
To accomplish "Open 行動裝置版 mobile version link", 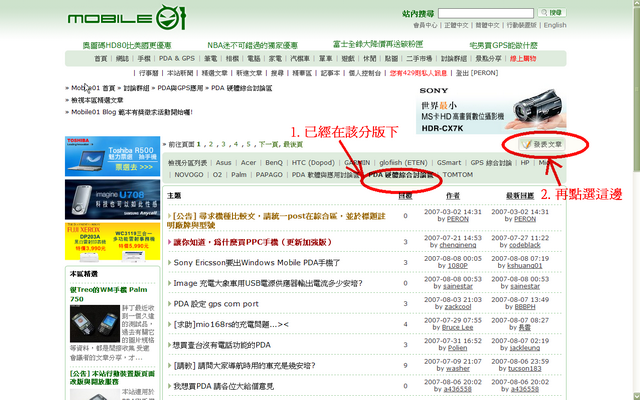I will pos(522,25).
